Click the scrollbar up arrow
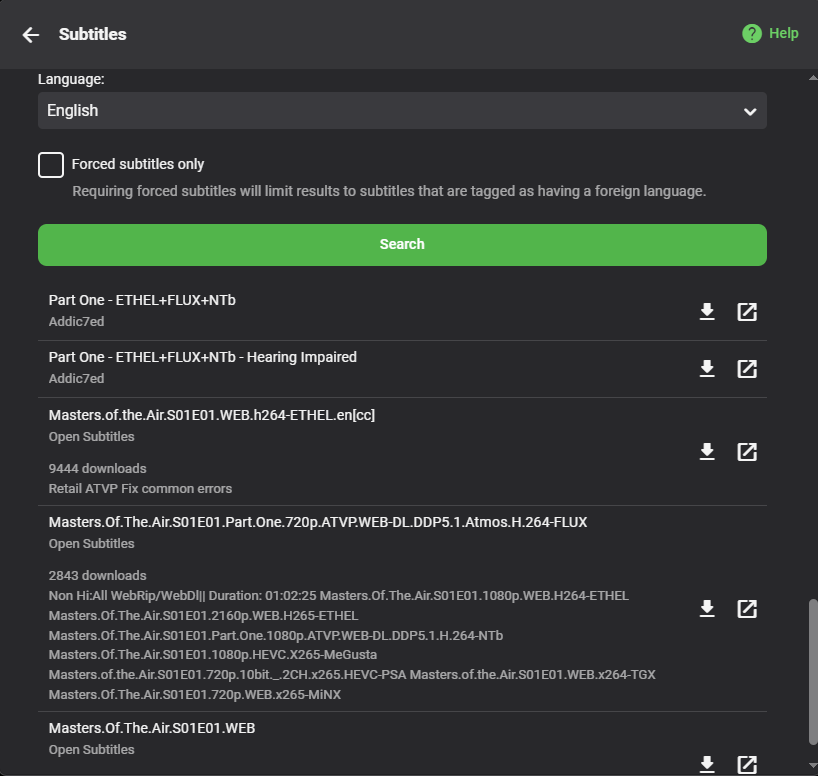Image resolution: width=818 pixels, height=776 pixels. coord(812,77)
